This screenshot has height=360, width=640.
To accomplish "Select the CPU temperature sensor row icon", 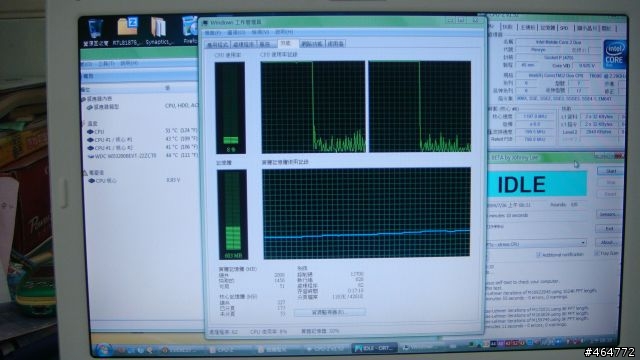I will (x=91, y=132).
